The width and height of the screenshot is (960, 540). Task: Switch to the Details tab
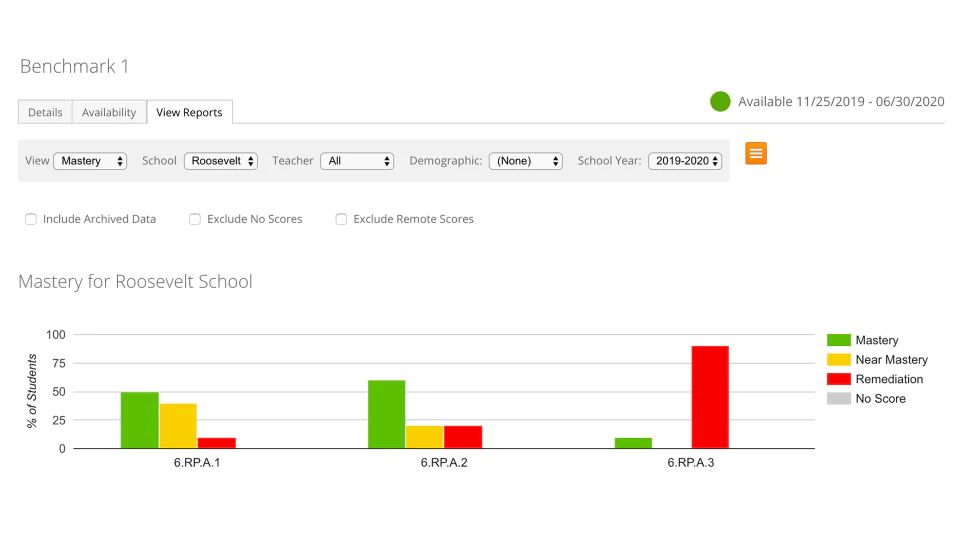pos(45,112)
